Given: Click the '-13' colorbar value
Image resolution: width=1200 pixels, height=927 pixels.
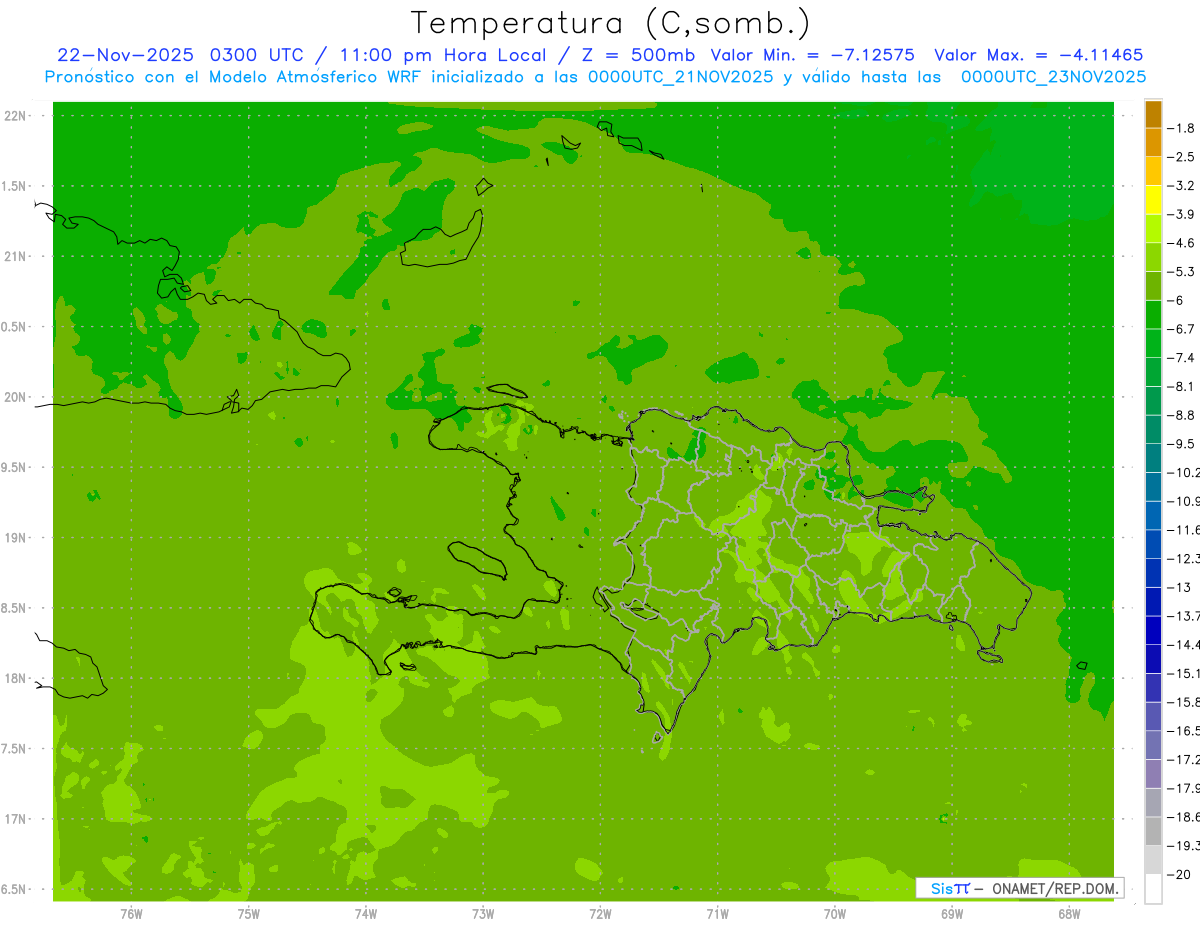Looking at the screenshot, I should (1179, 587).
